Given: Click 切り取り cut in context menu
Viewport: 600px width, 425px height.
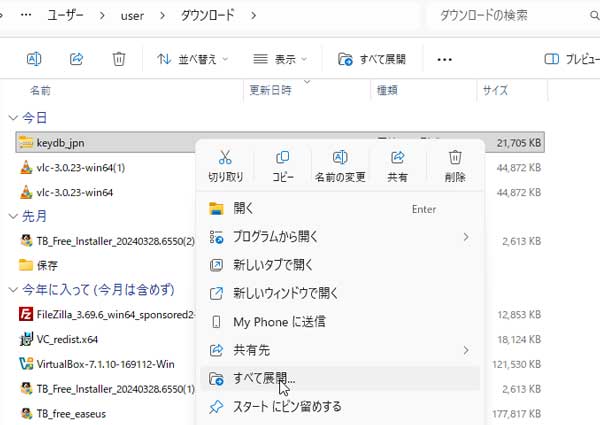Looking at the screenshot, I should (225, 166).
